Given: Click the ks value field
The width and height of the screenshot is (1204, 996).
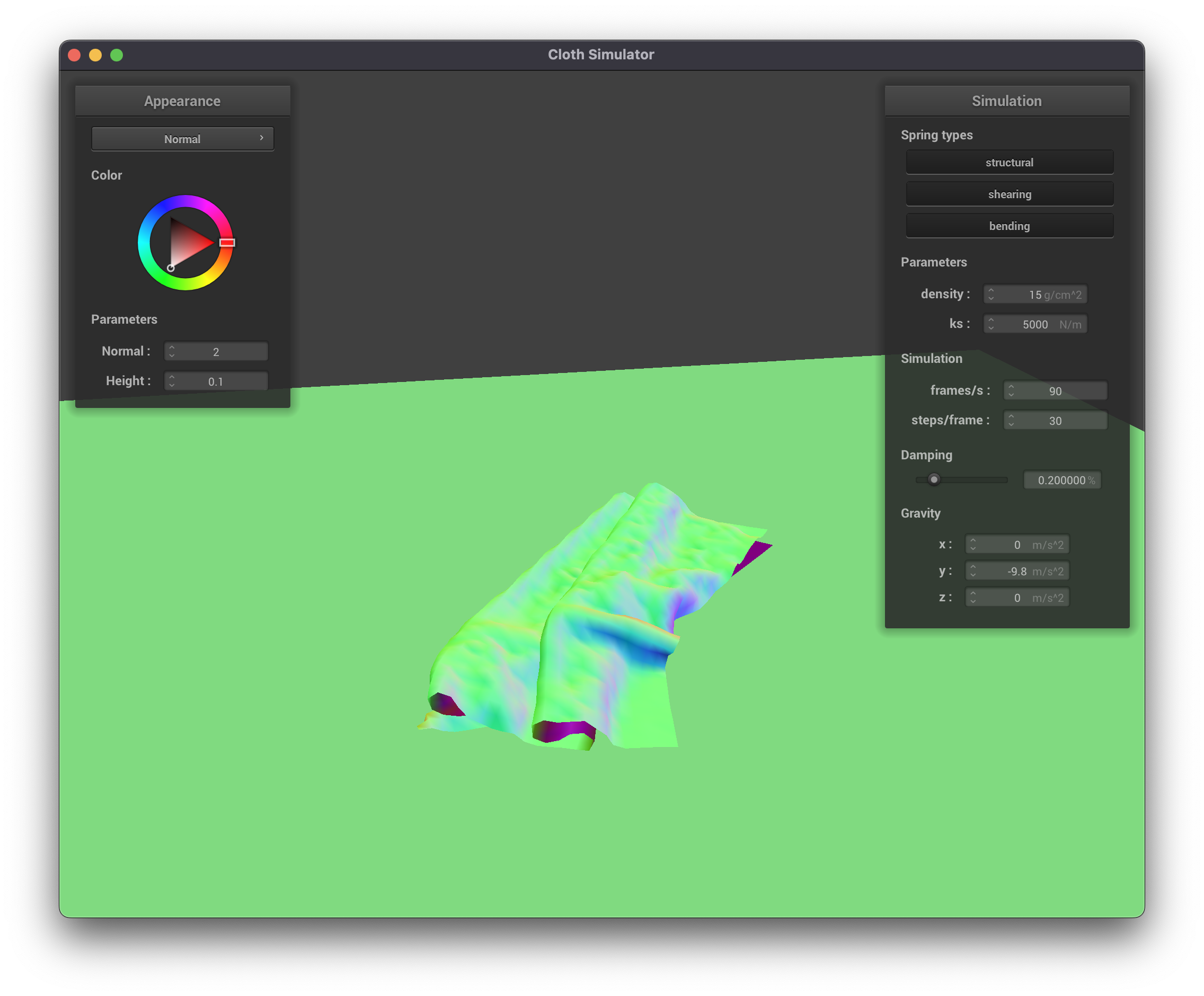Looking at the screenshot, I should tap(1035, 324).
